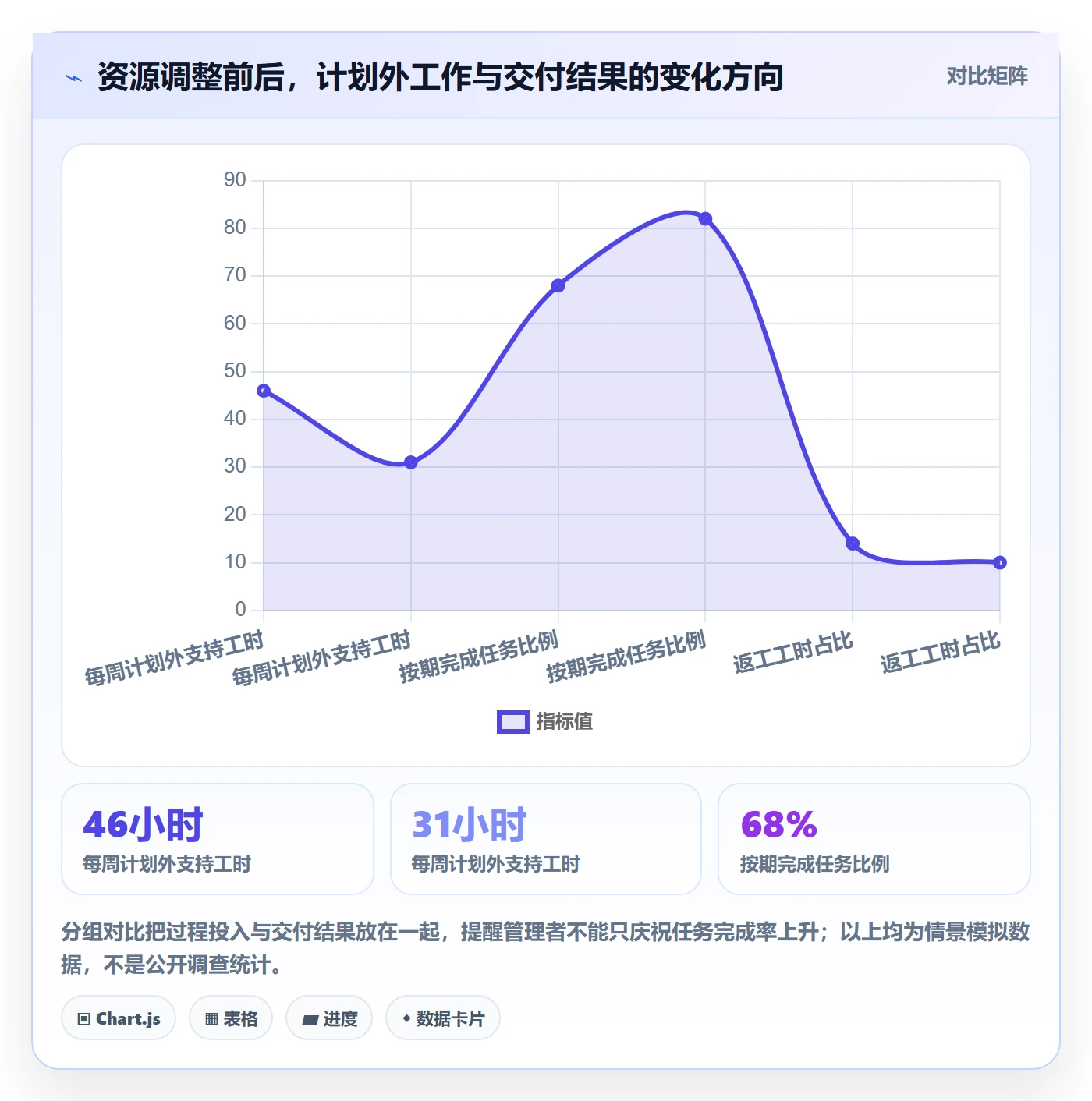1092x1101 pixels.
Task: Click the y-axis label 90
Action: [235, 180]
